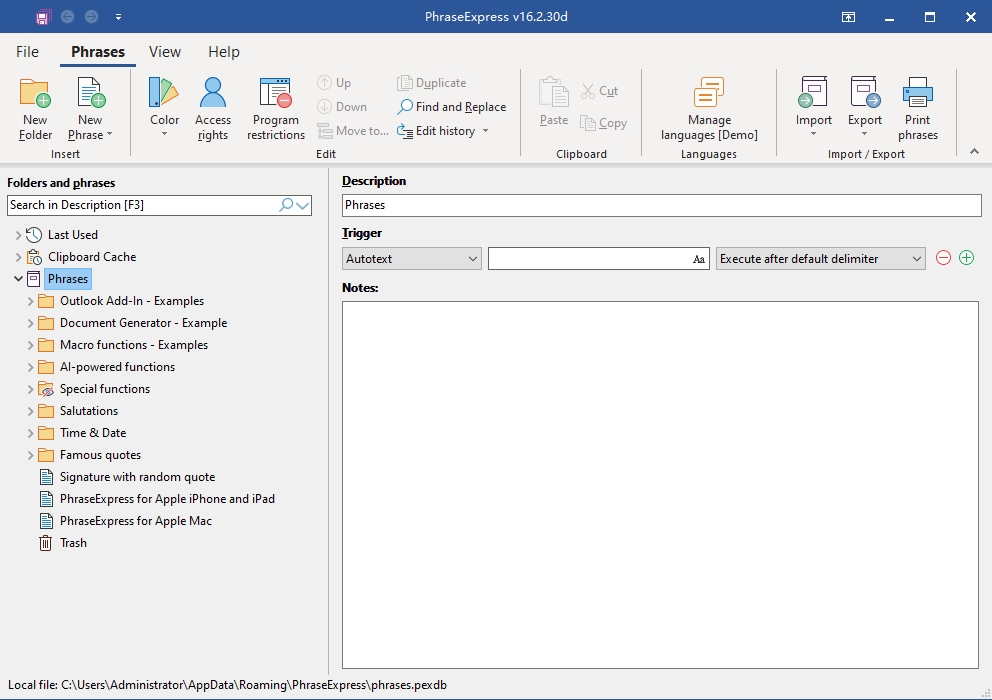
Task: Collapse the Phrases root node
Action: [x=18, y=279]
